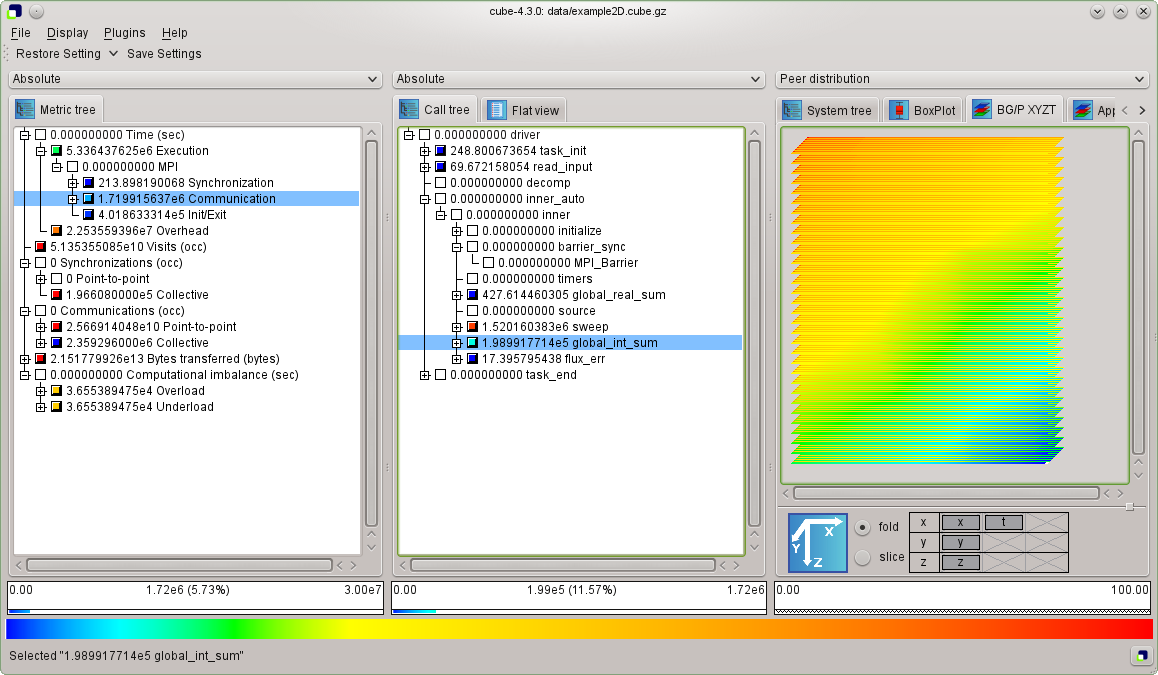This screenshot has width=1158, height=675.
Task: Click green color box beside Execution
Action: pyautogui.click(x=56, y=151)
